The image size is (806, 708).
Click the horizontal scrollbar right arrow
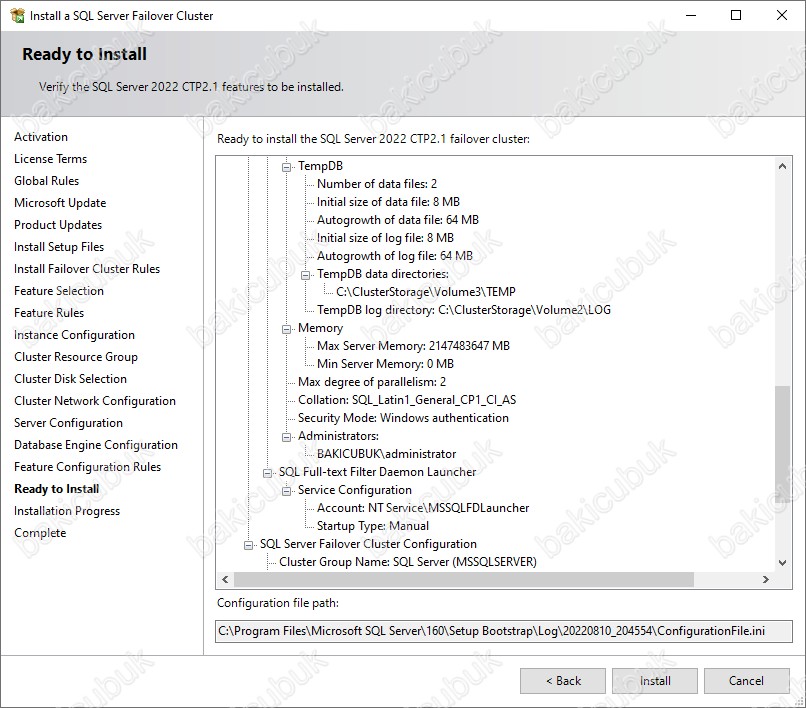[x=766, y=579]
